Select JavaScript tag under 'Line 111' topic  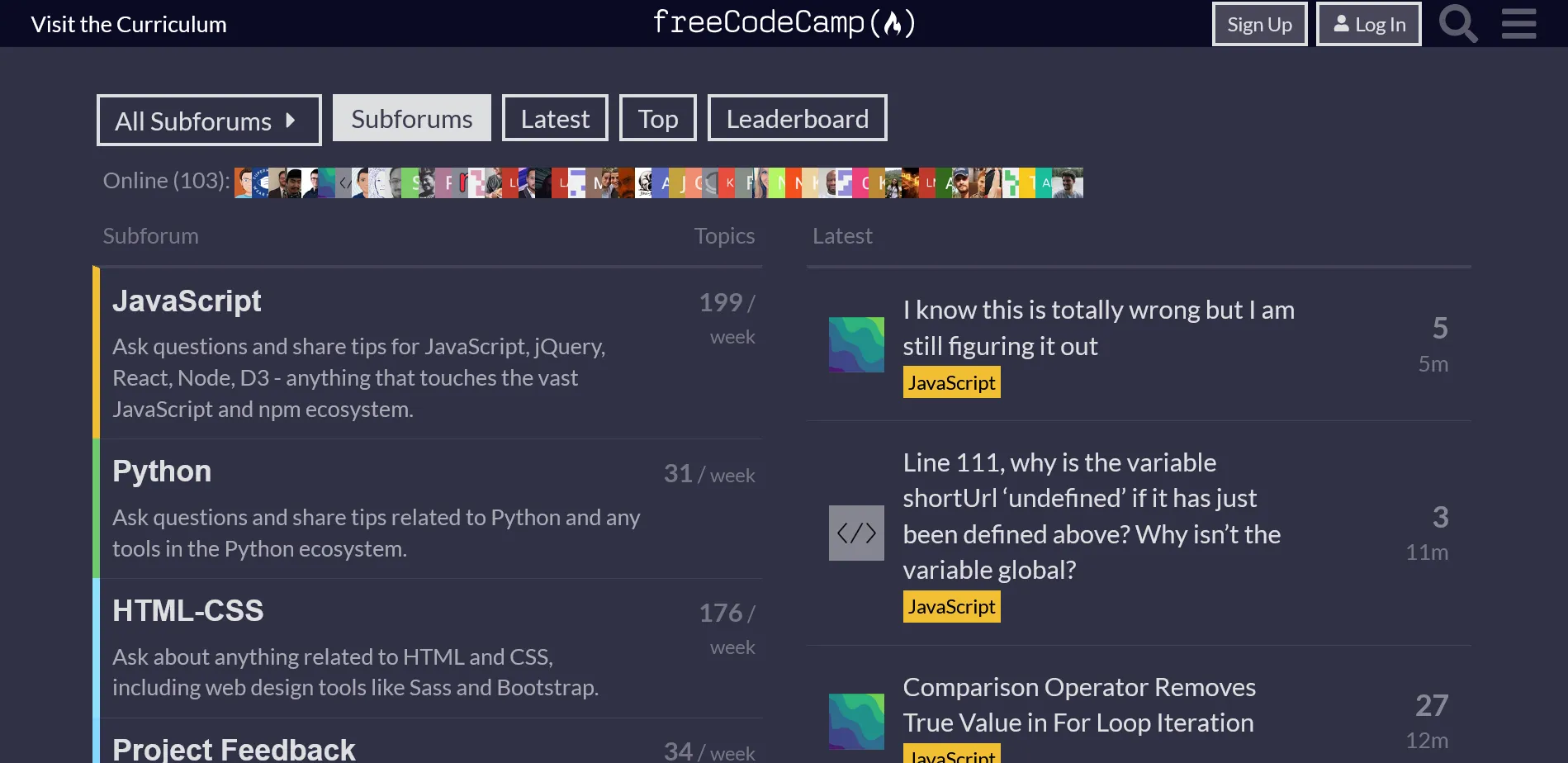951,606
